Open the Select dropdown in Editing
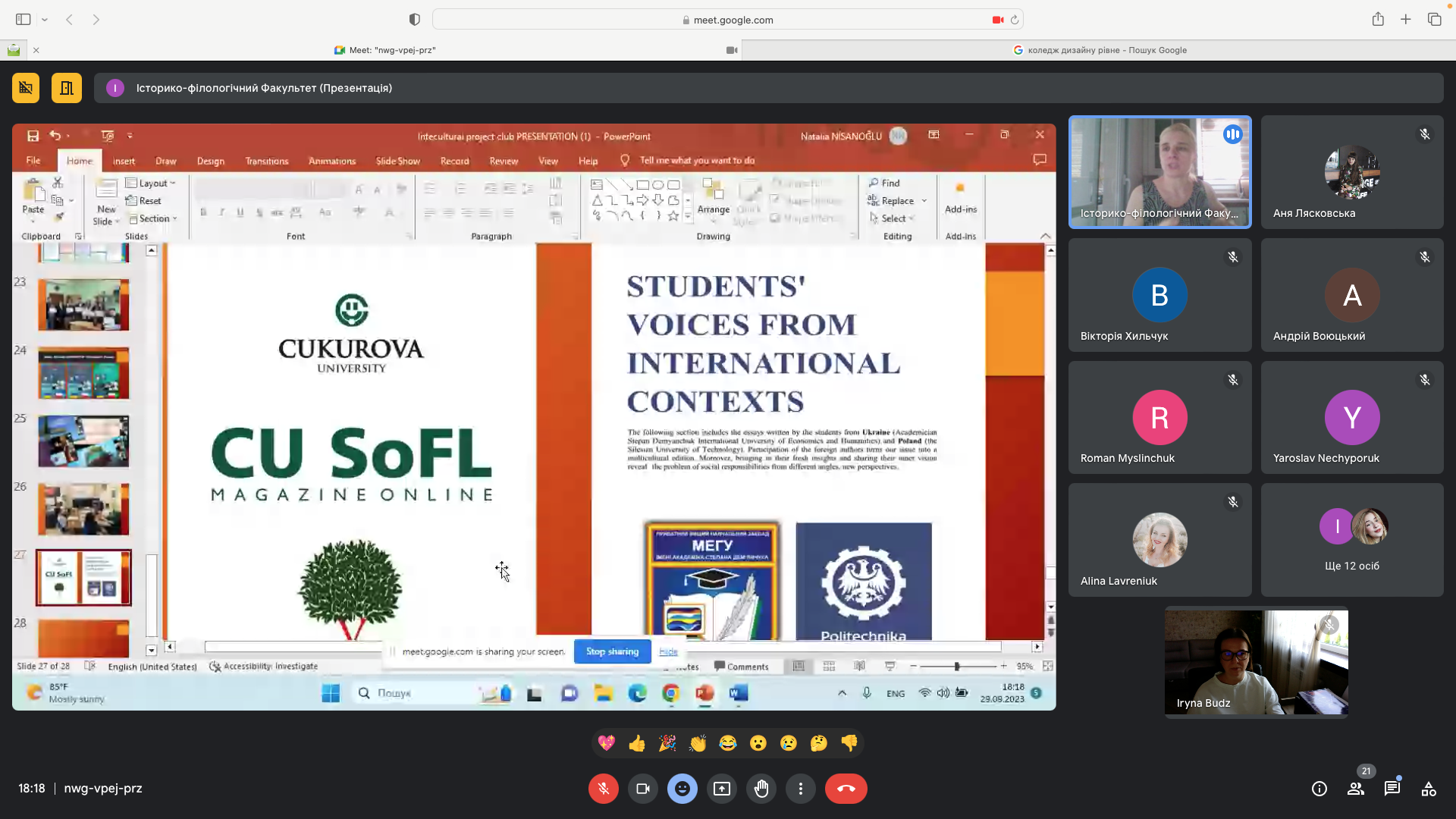 [892, 218]
